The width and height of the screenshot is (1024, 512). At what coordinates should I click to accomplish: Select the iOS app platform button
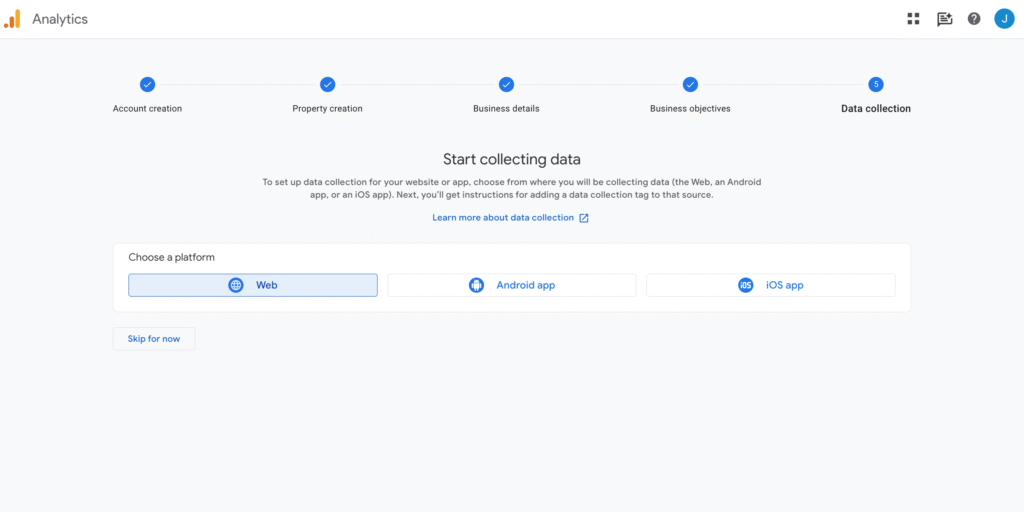[771, 285]
